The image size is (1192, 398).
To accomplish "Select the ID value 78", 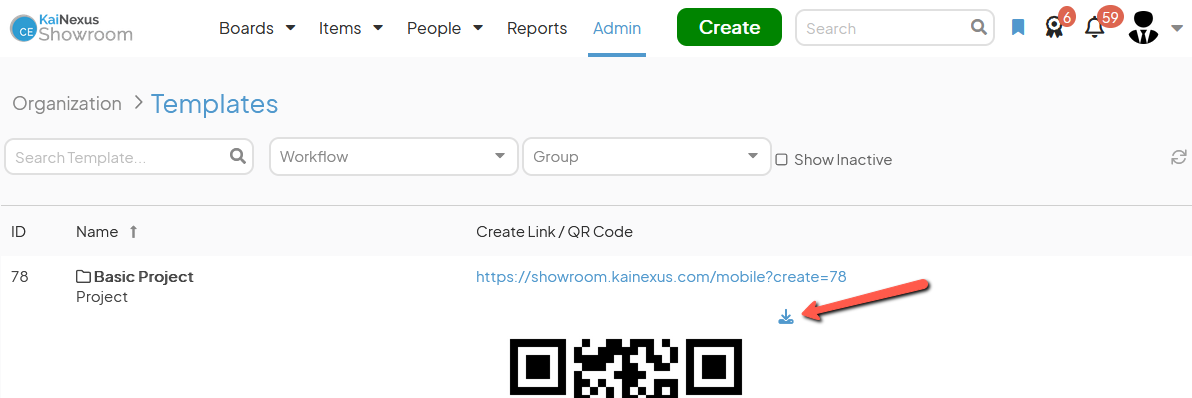I will coord(20,277).
